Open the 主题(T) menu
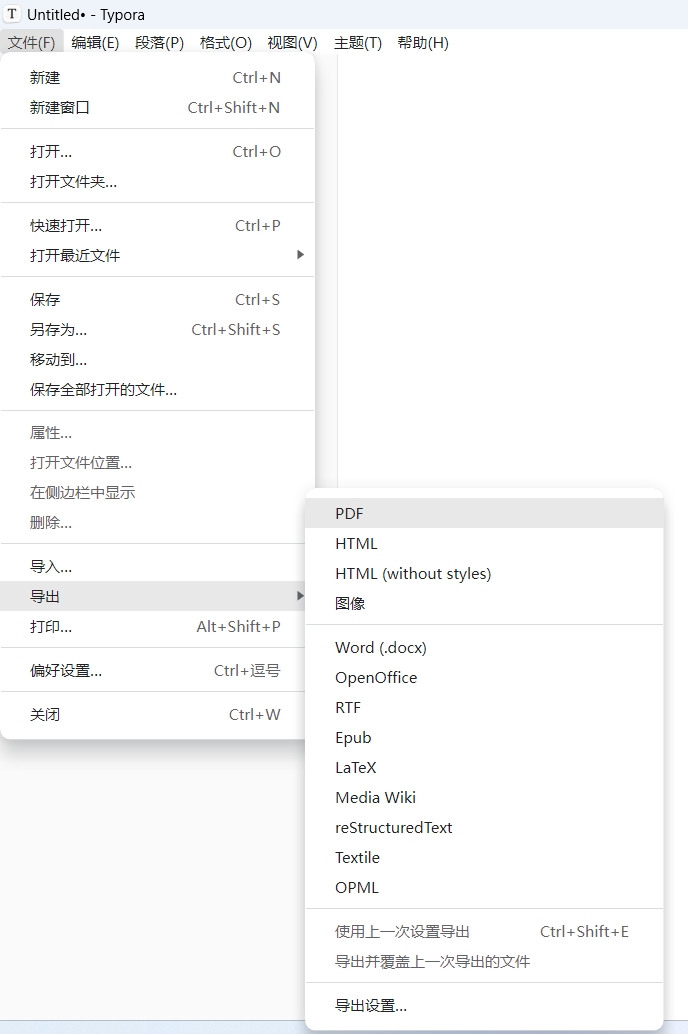The height and width of the screenshot is (1034, 688). tap(358, 43)
